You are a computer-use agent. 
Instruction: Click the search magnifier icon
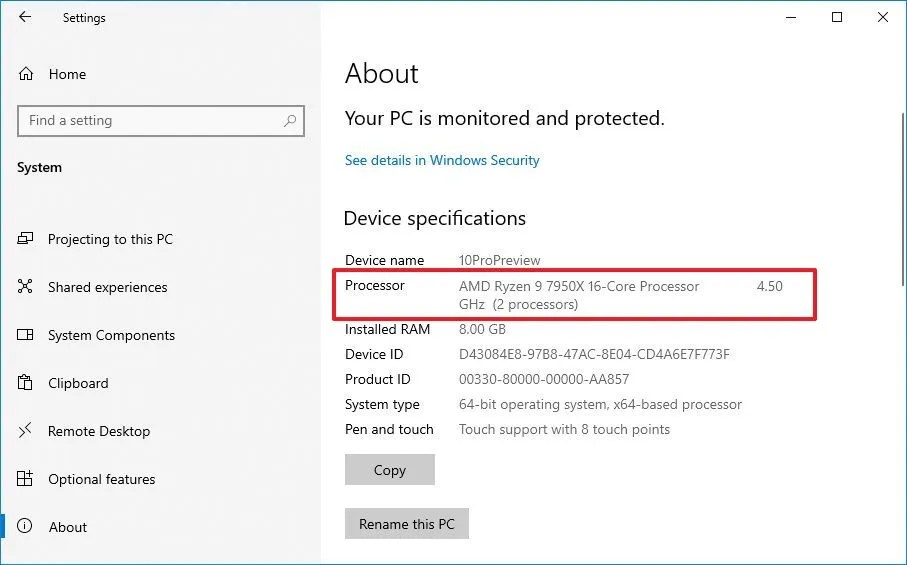(290, 121)
